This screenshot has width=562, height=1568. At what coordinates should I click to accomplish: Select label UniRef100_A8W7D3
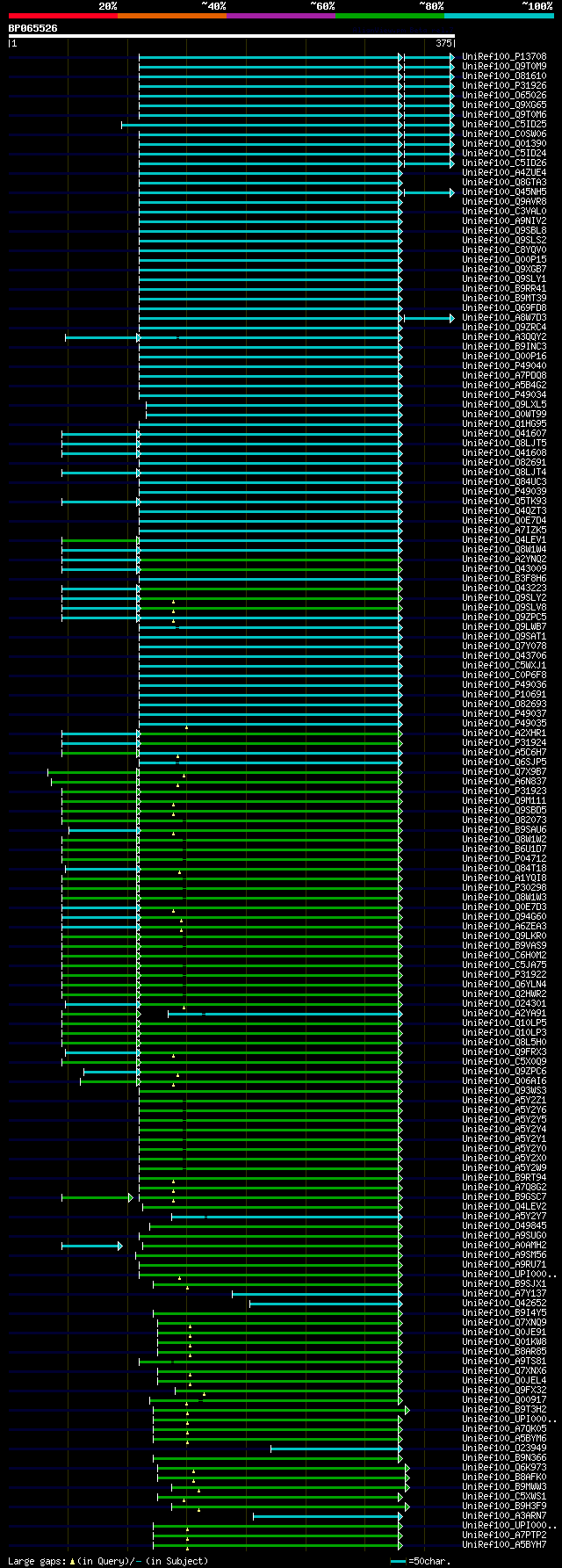504,318
